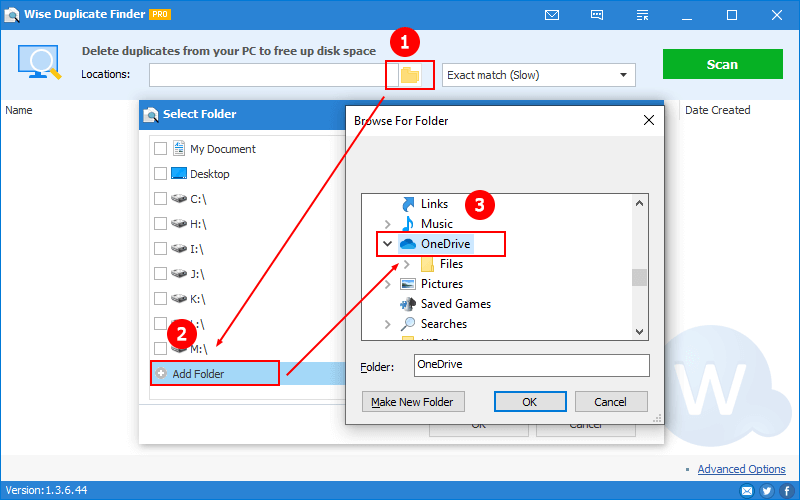Close the Browse For Folder dialog

649,120
